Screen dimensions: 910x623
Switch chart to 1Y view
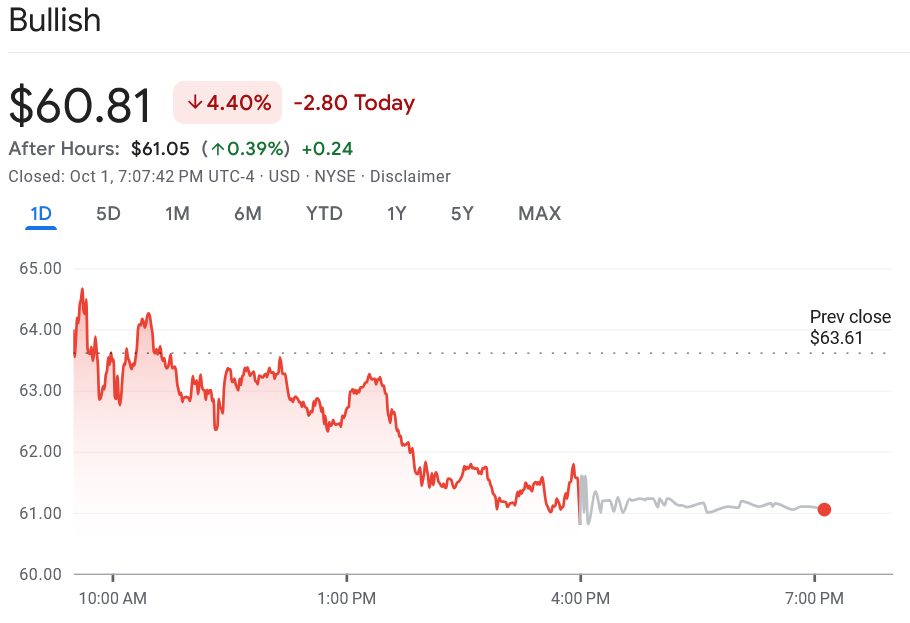397,213
